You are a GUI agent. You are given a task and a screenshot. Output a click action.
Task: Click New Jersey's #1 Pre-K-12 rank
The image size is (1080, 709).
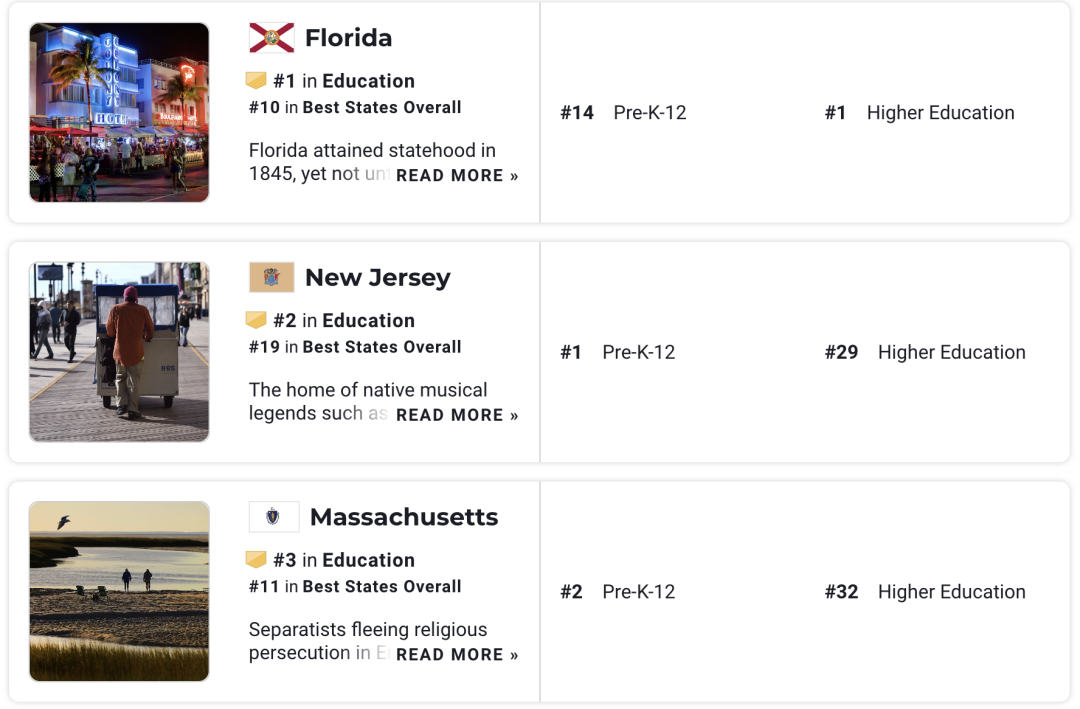pyautogui.click(x=617, y=352)
